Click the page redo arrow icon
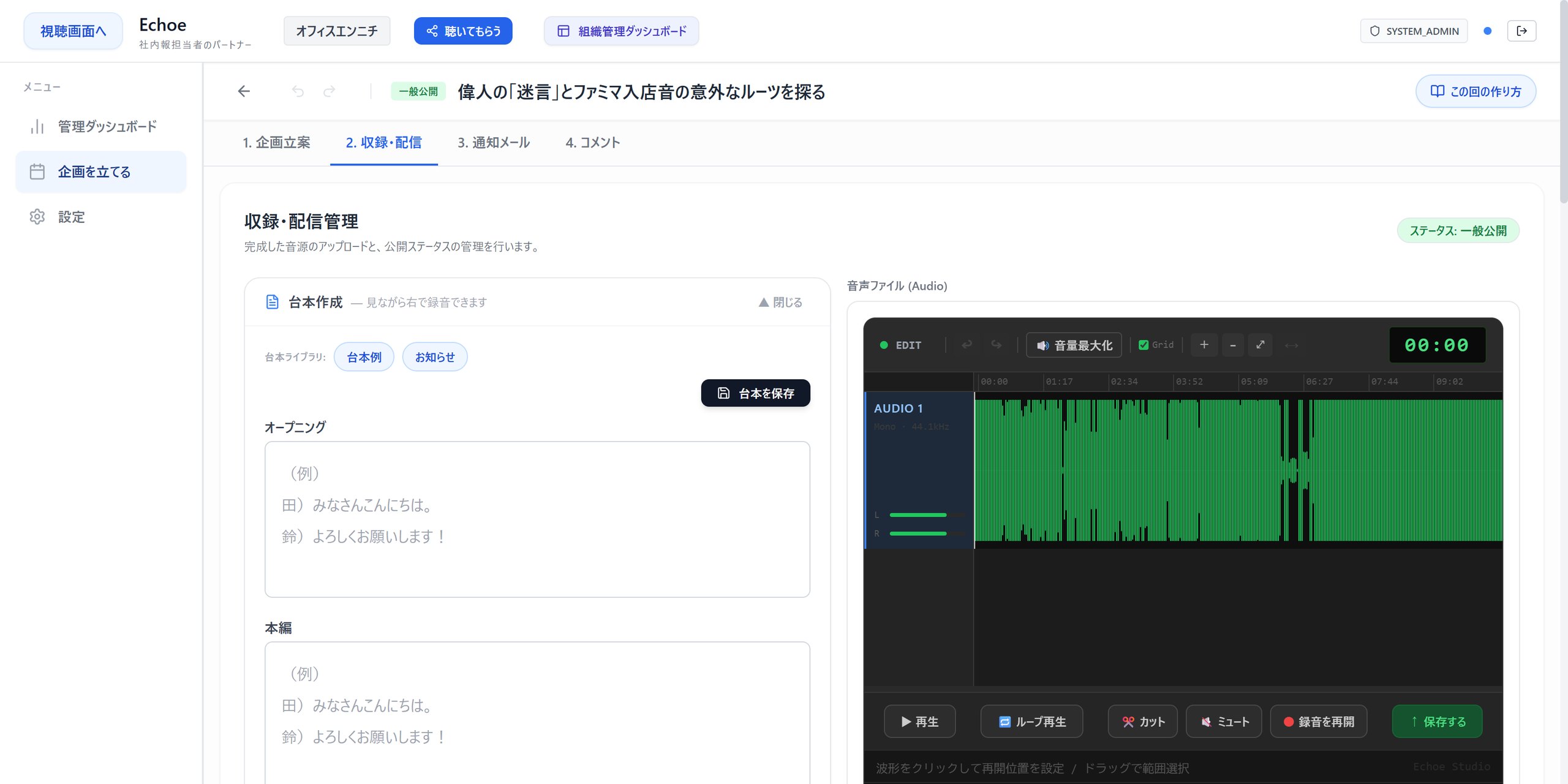 point(330,91)
